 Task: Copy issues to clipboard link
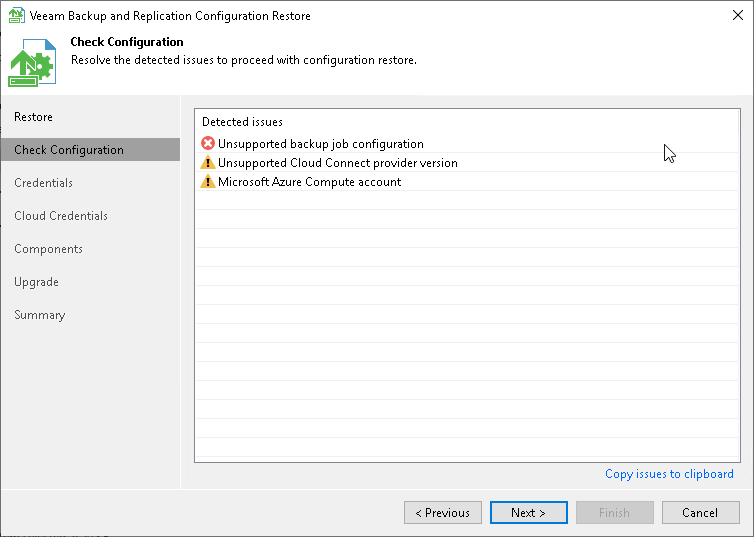(x=669, y=474)
